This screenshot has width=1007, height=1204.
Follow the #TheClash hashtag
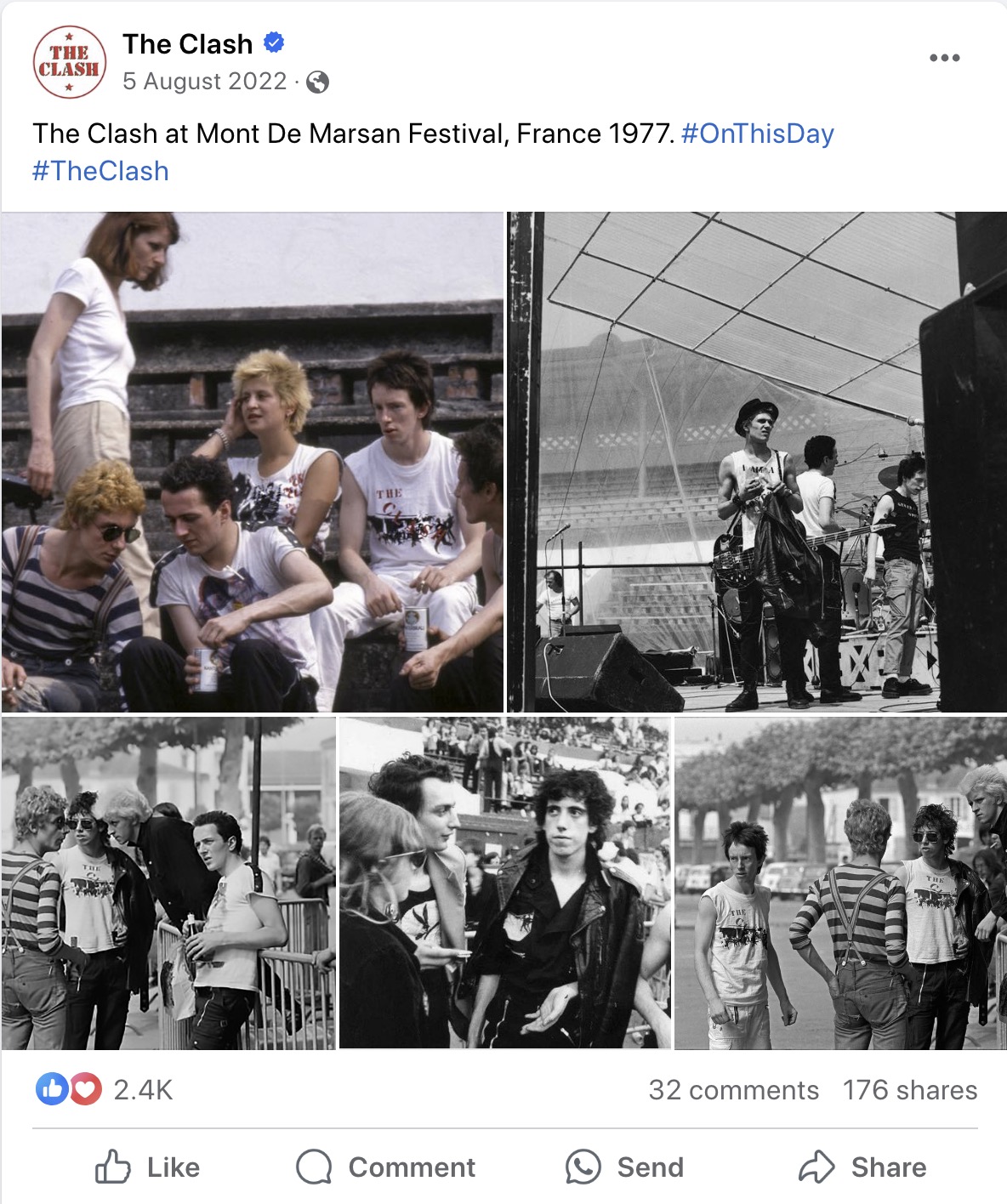tap(100, 171)
